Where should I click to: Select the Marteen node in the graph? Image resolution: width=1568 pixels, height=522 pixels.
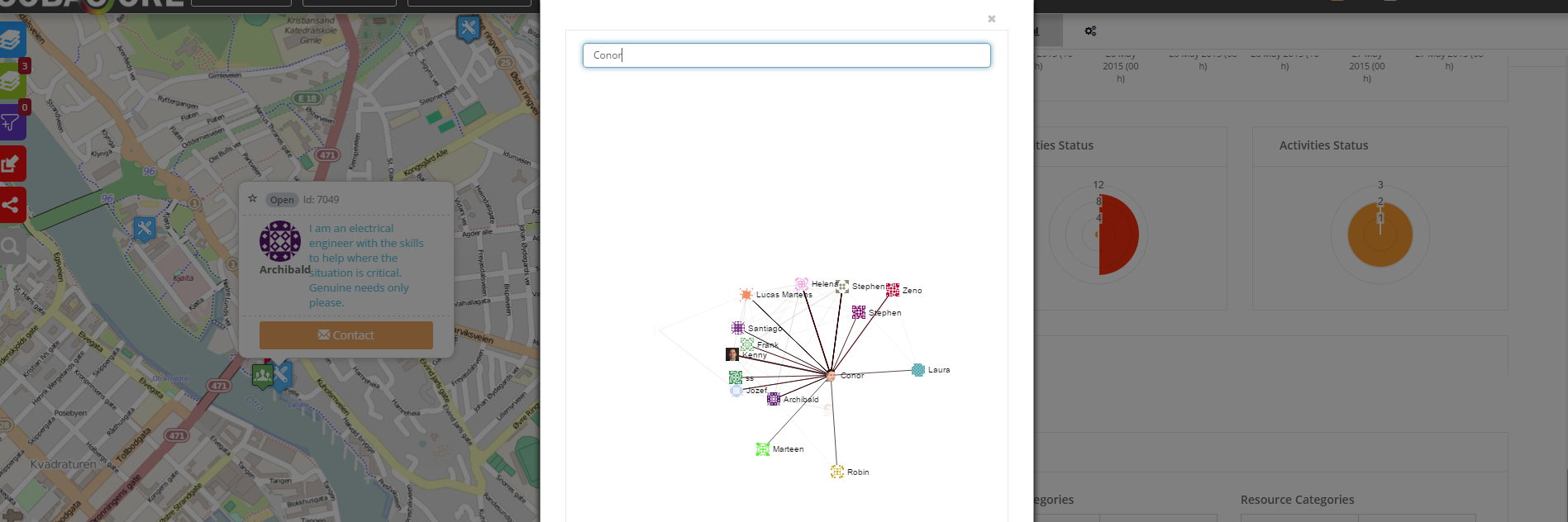(x=763, y=449)
